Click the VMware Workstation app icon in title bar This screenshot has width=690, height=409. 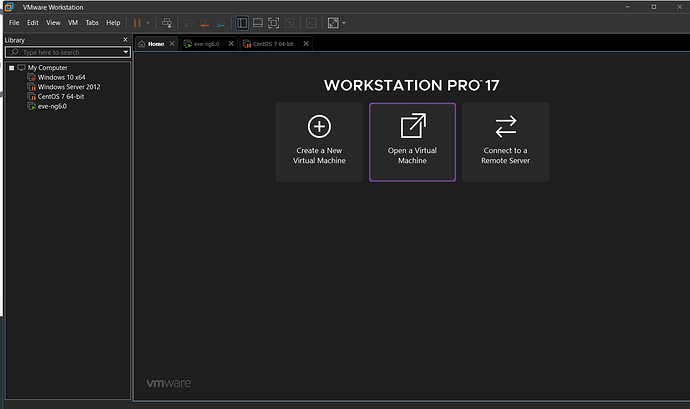point(9,7)
